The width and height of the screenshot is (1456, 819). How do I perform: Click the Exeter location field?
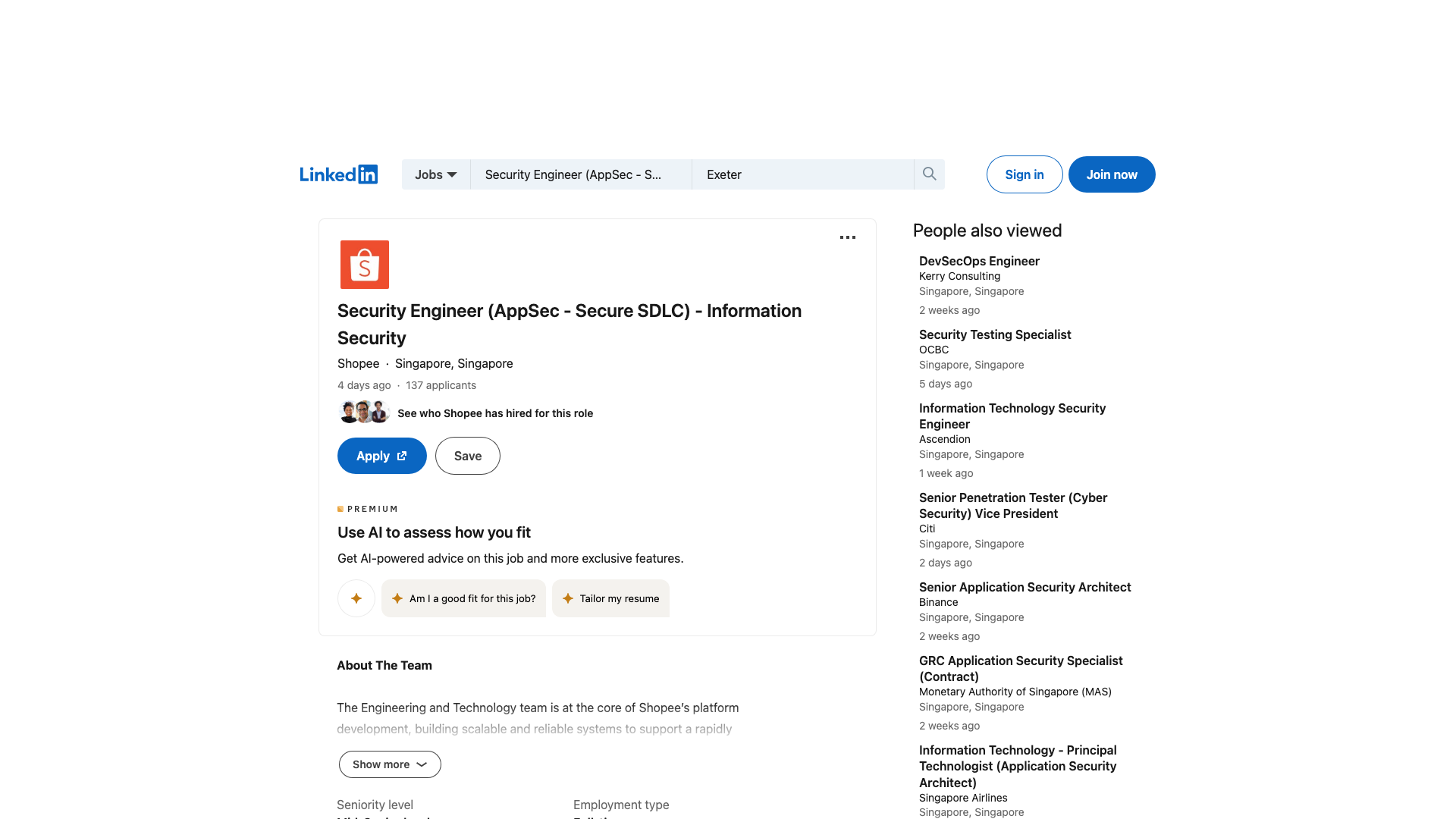(802, 174)
